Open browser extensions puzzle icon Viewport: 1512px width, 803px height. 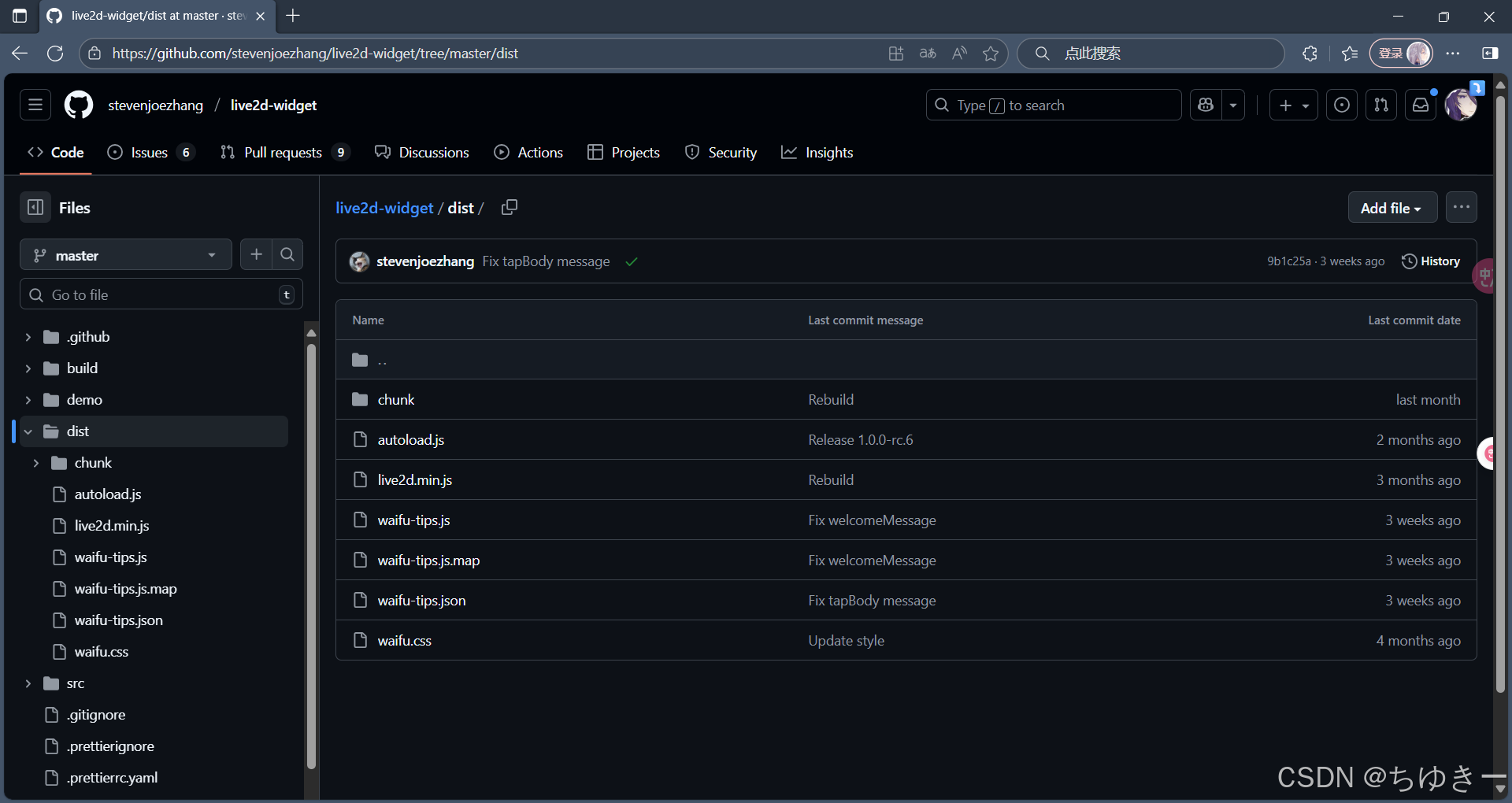tap(1310, 54)
